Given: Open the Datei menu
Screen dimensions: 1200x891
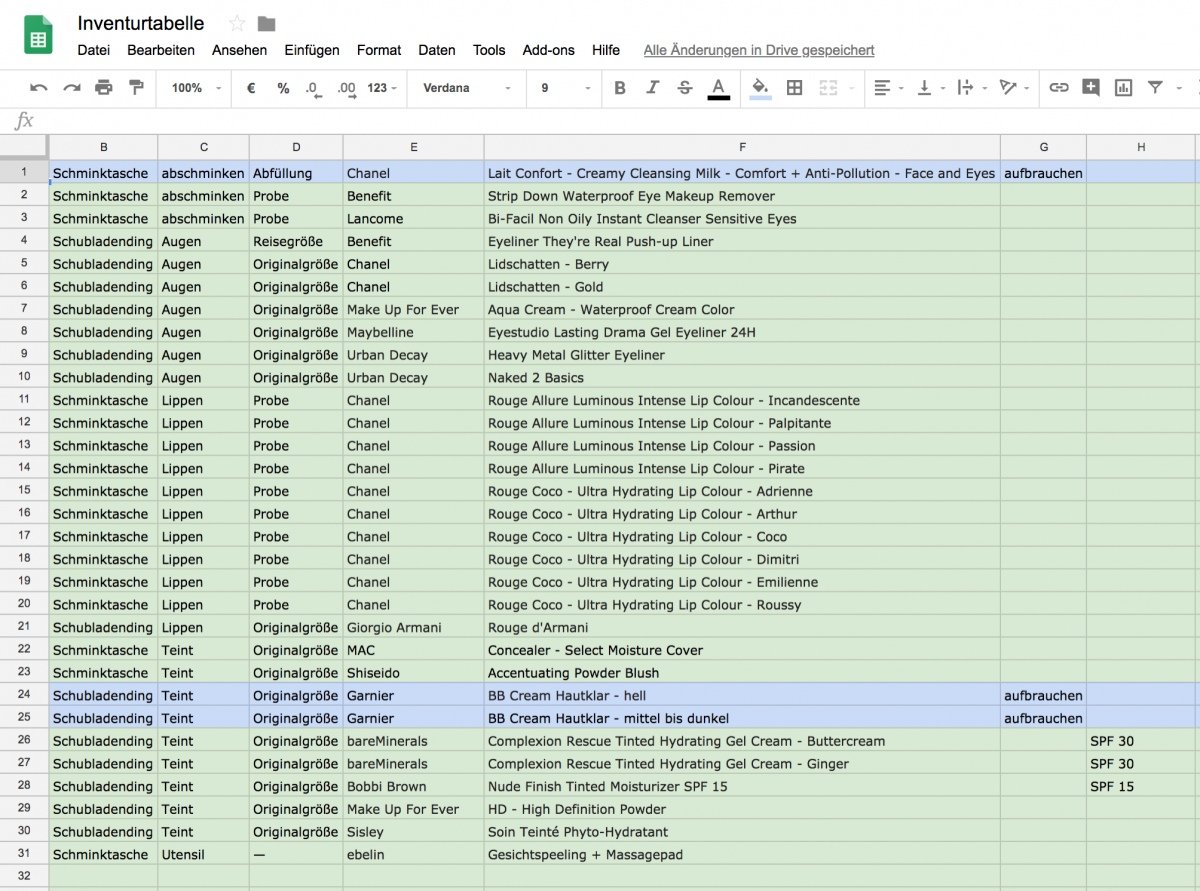Looking at the screenshot, I should point(94,50).
